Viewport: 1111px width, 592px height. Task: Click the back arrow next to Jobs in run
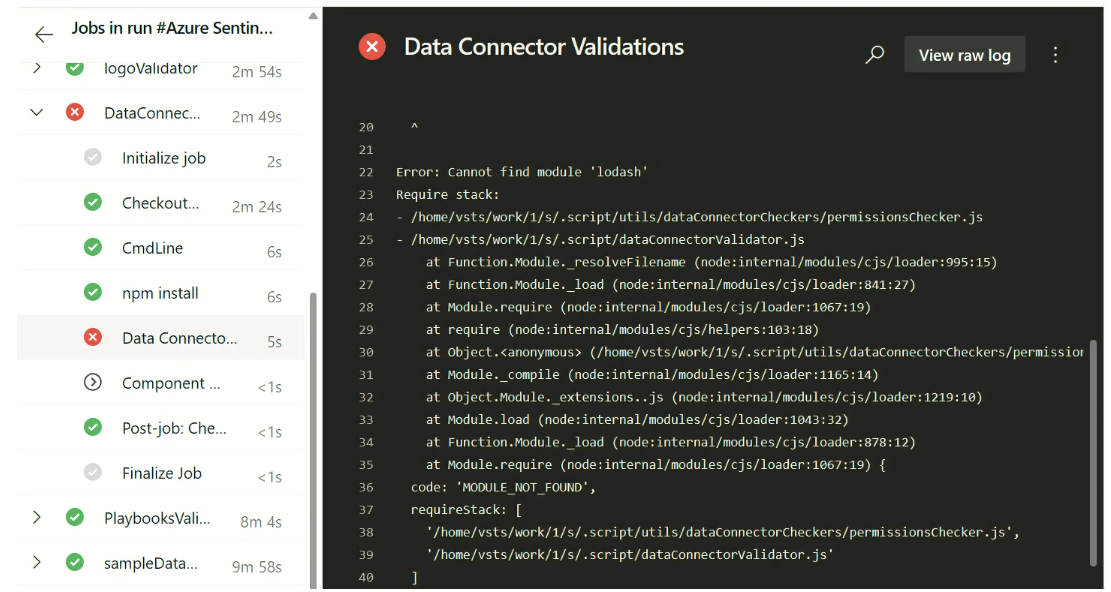pos(44,34)
